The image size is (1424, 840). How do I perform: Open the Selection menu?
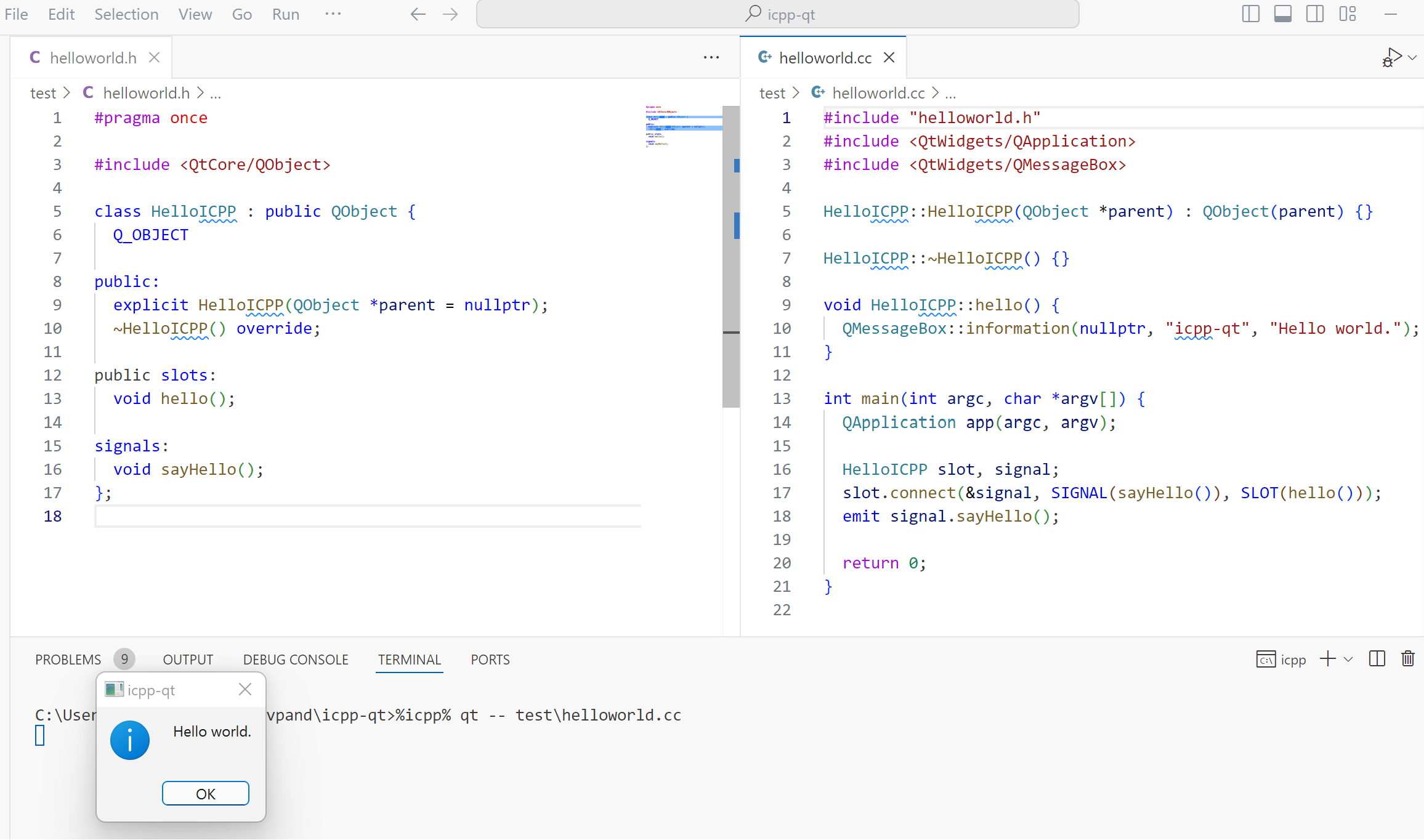[126, 14]
